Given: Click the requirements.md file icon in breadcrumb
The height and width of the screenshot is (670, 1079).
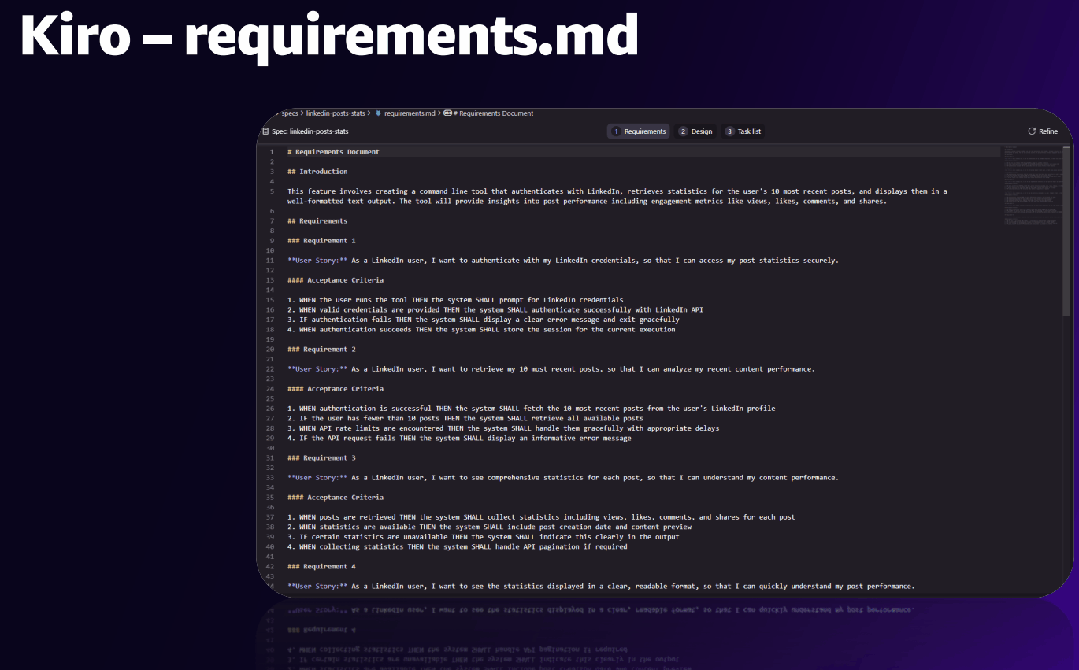Looking at the screenshot, I should tap(378, 114).
